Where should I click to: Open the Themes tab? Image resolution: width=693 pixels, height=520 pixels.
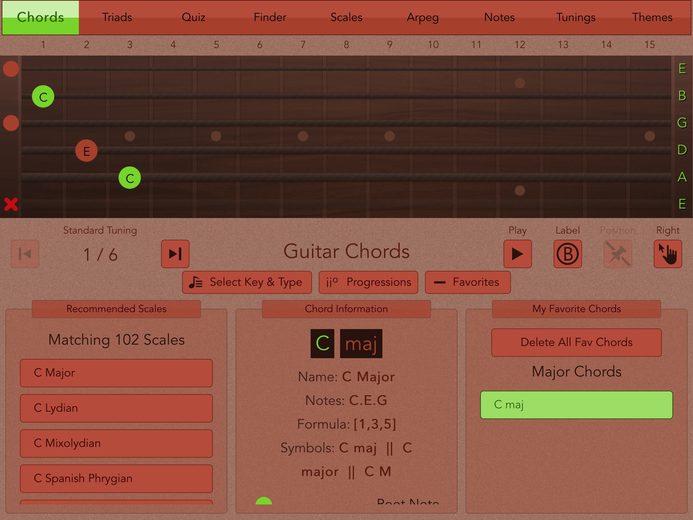pos(652,17)
